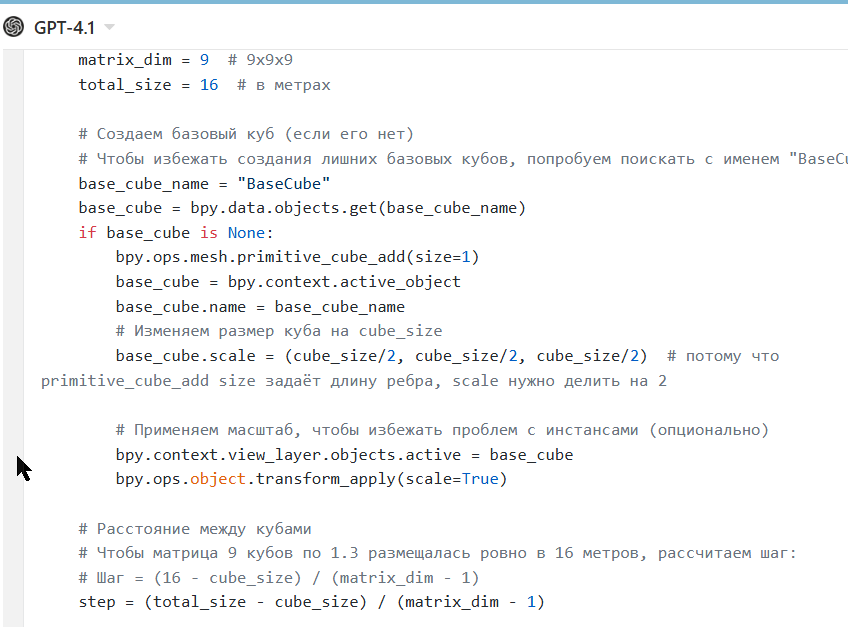The width and height of the screenshot is (848, 627).
Task: Click the total_size value 16
Action: (209, 85)
